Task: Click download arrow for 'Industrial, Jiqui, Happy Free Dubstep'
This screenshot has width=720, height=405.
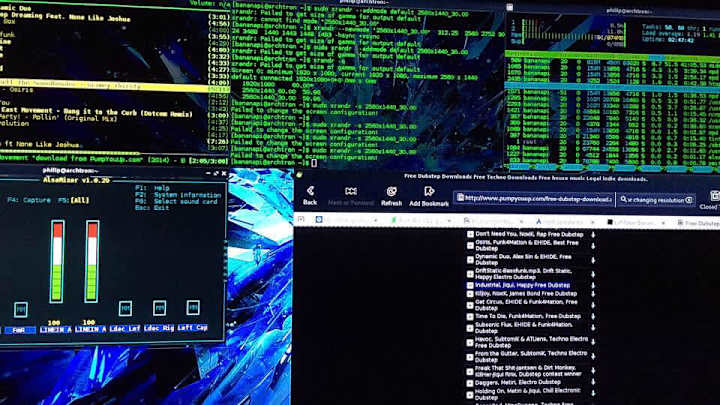Action: click(x=593, y=285)
